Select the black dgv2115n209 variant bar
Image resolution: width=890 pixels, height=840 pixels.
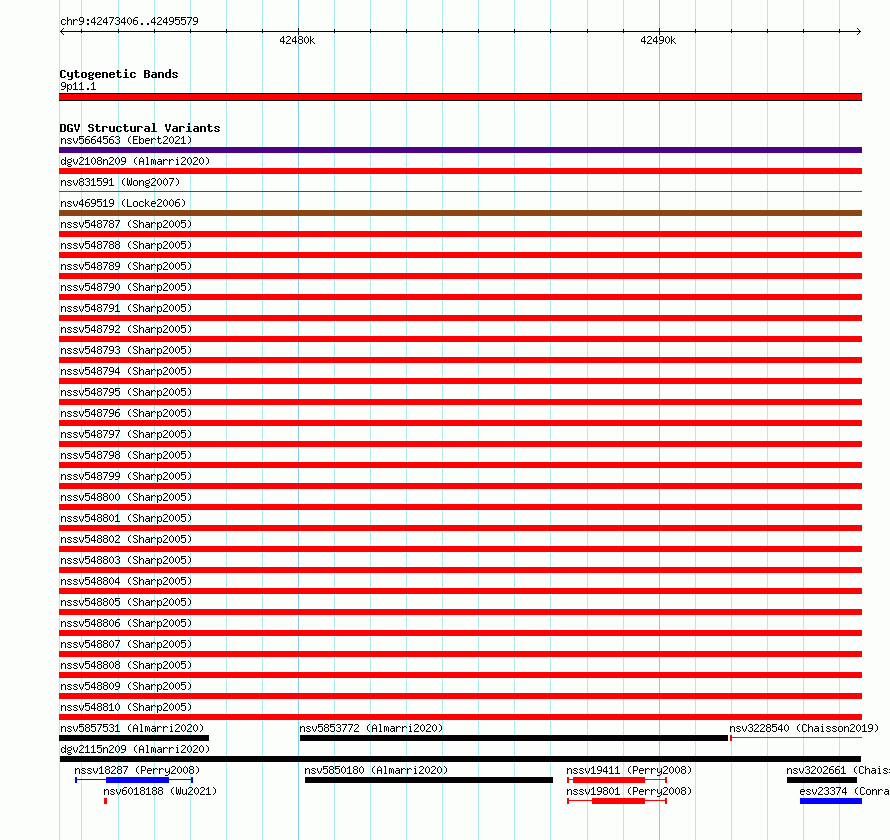[x=460, y=759]
